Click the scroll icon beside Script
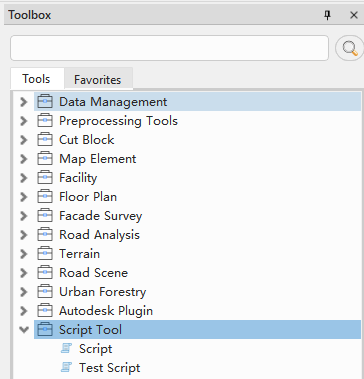 [x=66, y=349]
